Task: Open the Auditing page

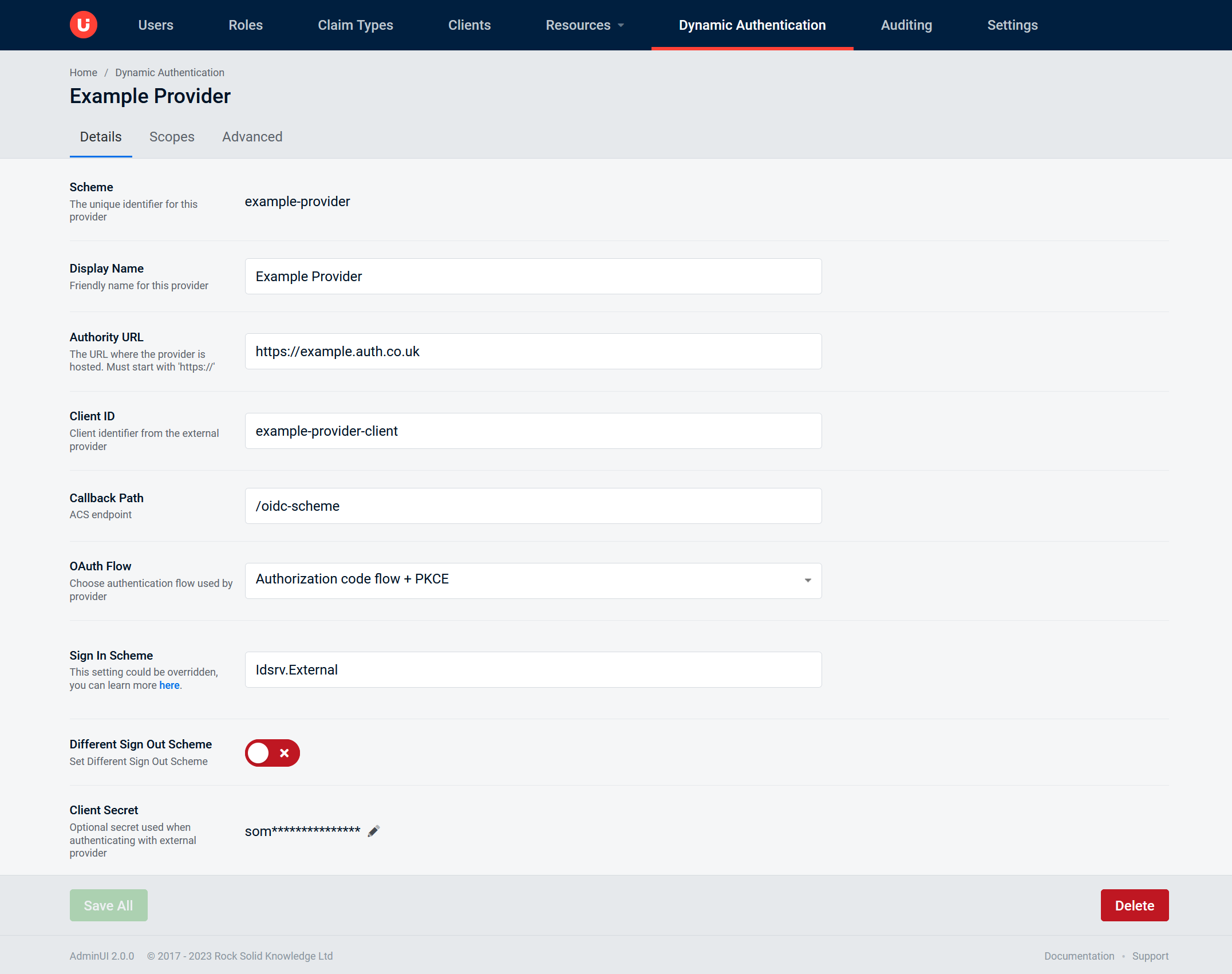Action: [x=906, y=25]
